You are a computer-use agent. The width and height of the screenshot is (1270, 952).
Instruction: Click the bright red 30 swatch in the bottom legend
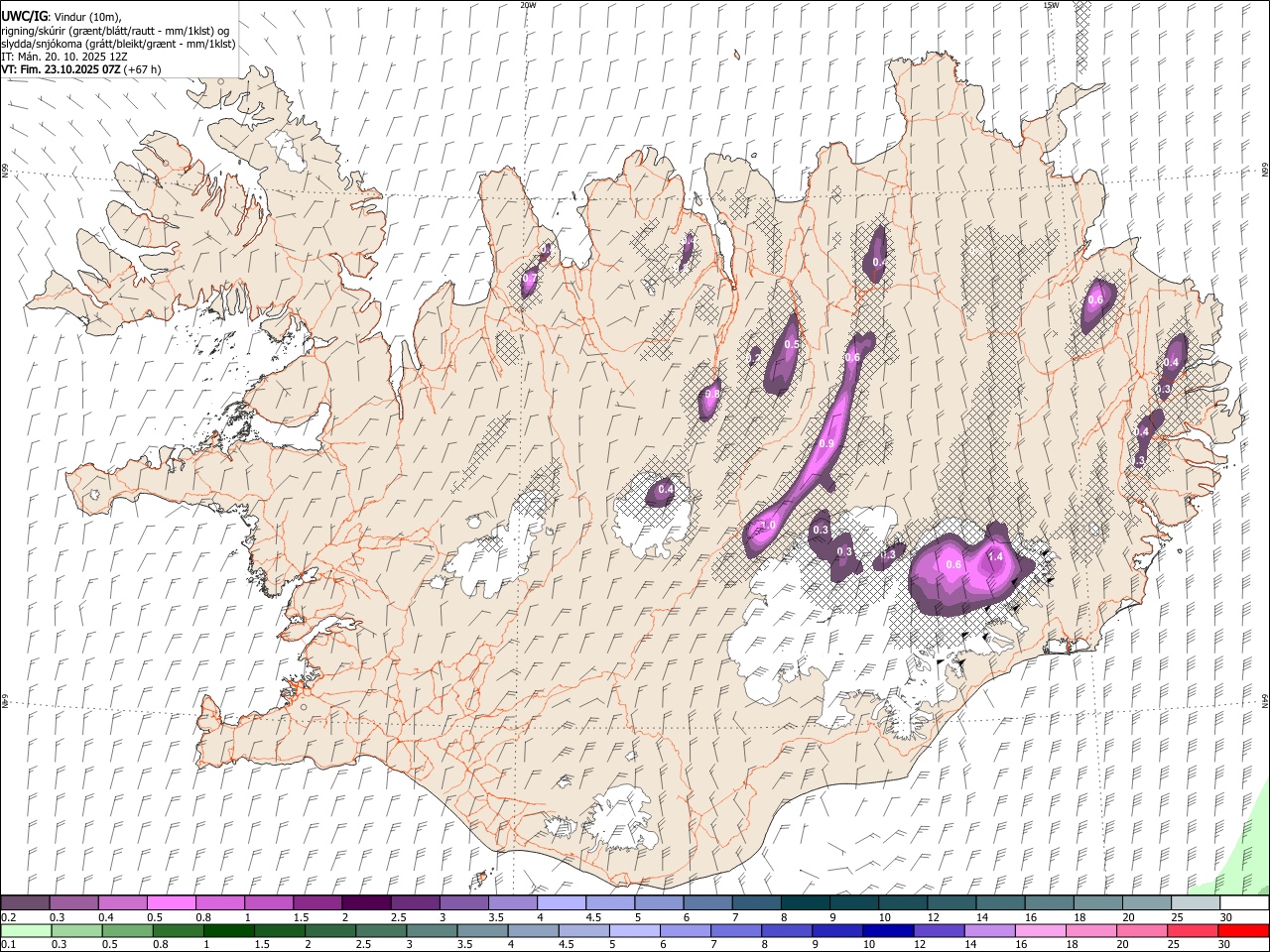point(1242,931)
